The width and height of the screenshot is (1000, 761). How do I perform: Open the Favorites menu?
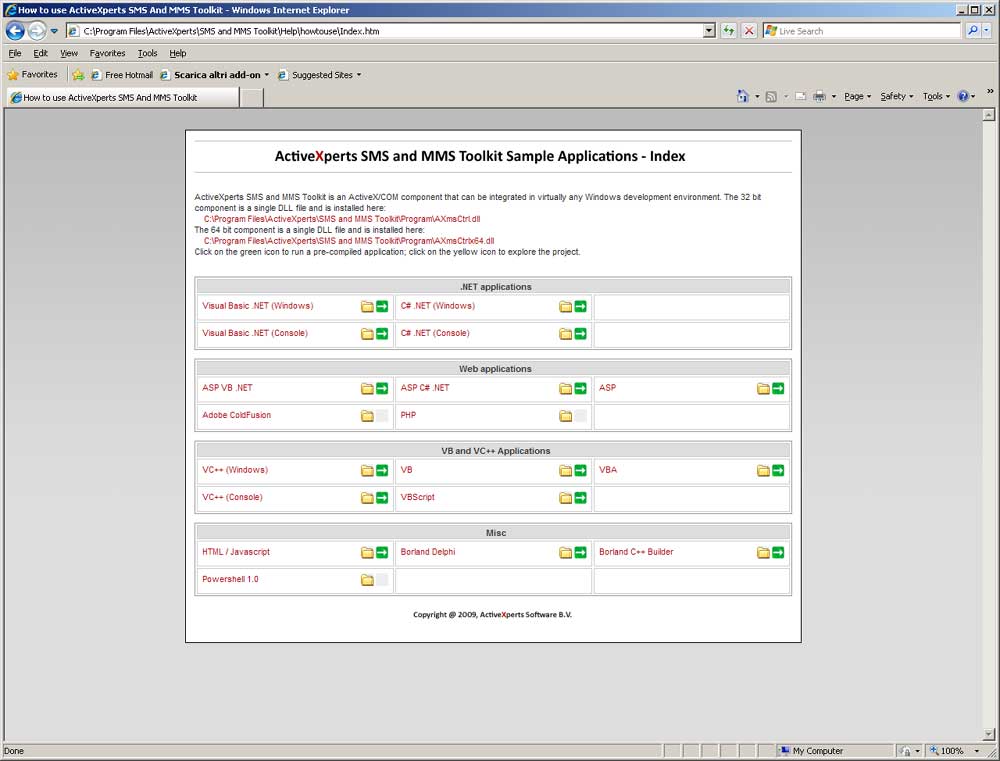[107, 53]
